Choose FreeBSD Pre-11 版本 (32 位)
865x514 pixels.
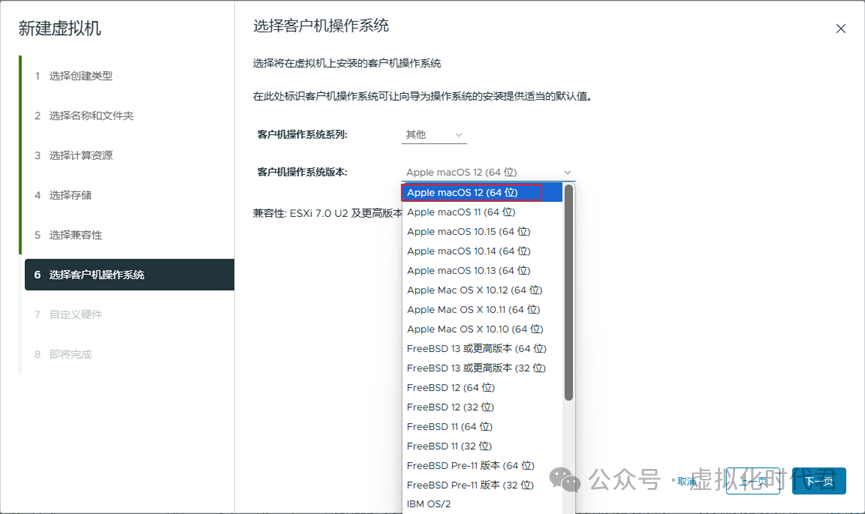(482, 485)
